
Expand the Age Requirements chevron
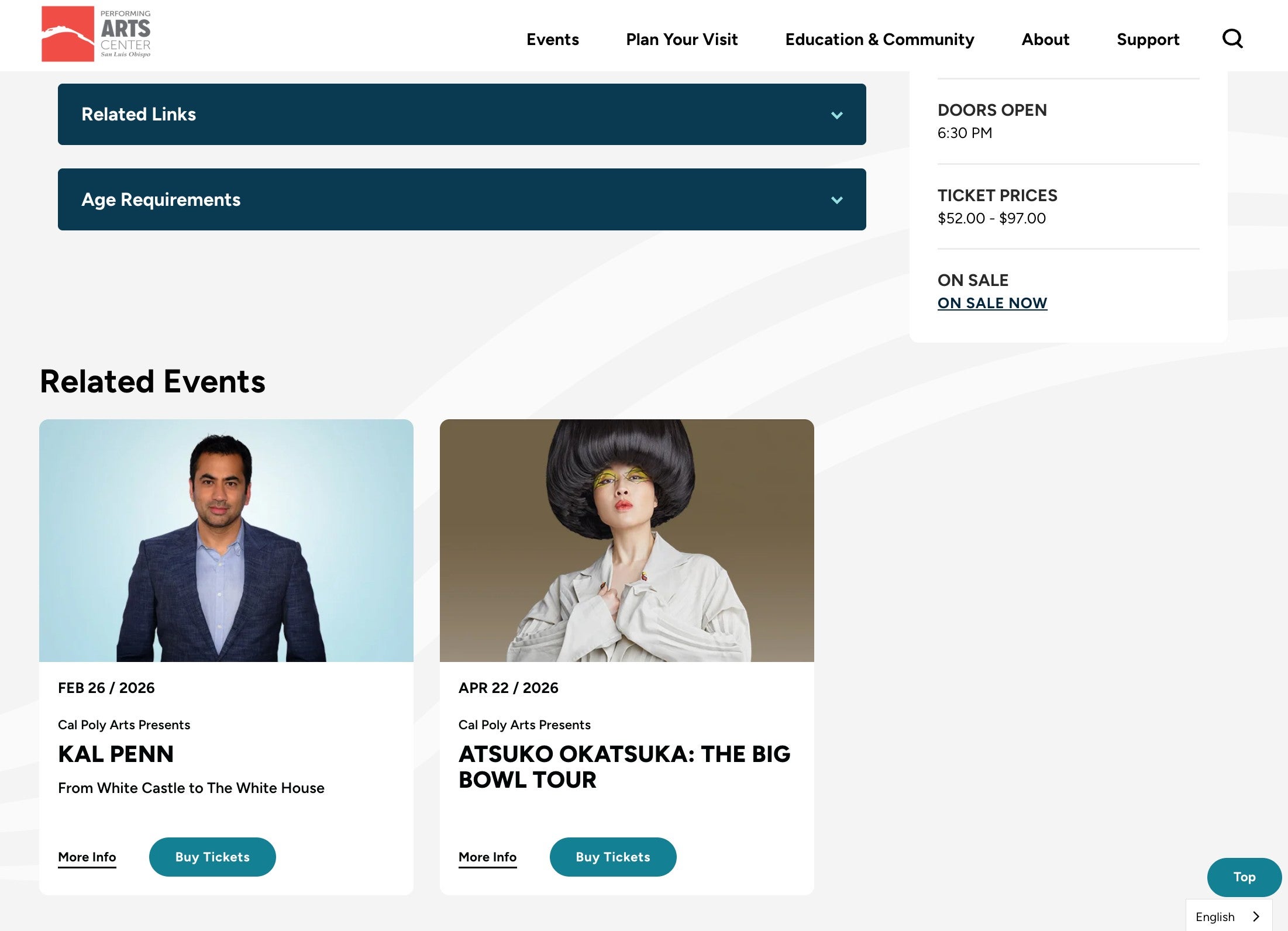[837, 200]
